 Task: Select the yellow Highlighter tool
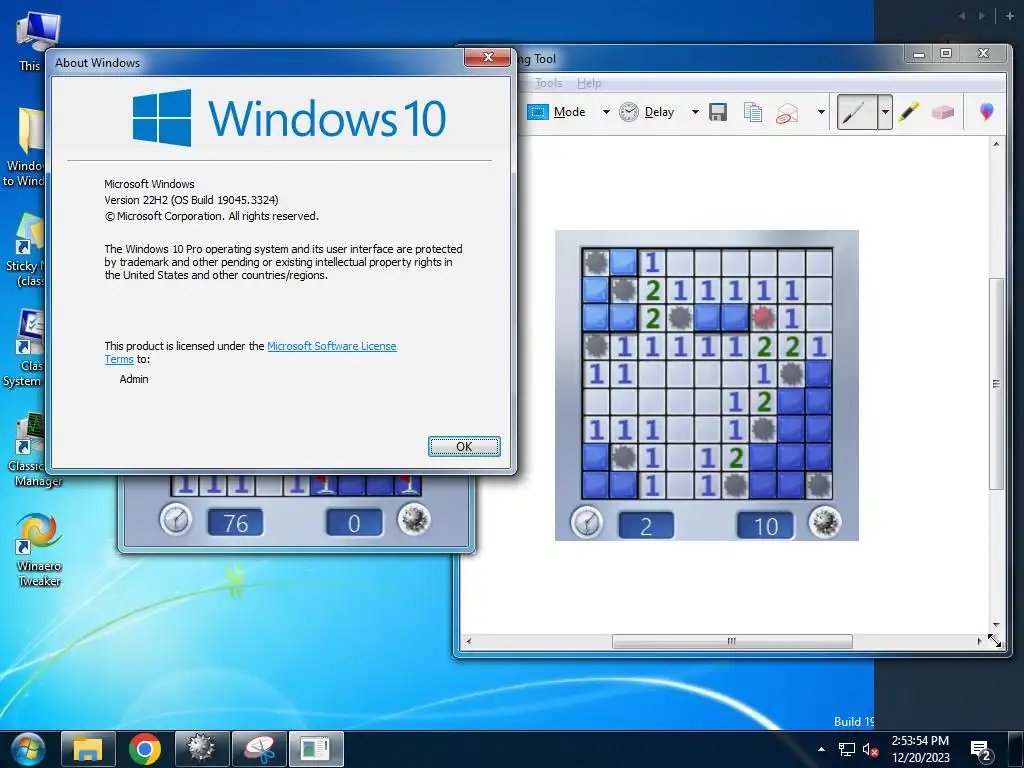click(x=908, y=112)
